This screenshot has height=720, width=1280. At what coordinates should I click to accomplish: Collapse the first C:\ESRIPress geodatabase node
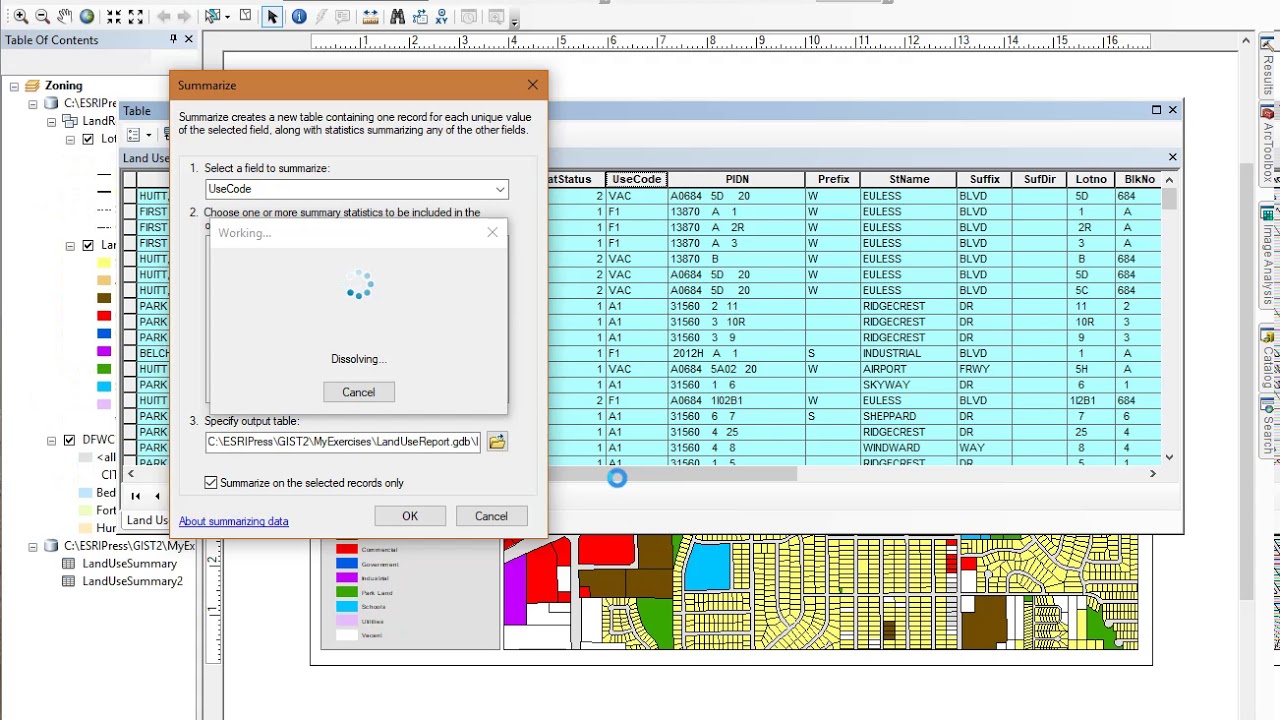point(33,104)
